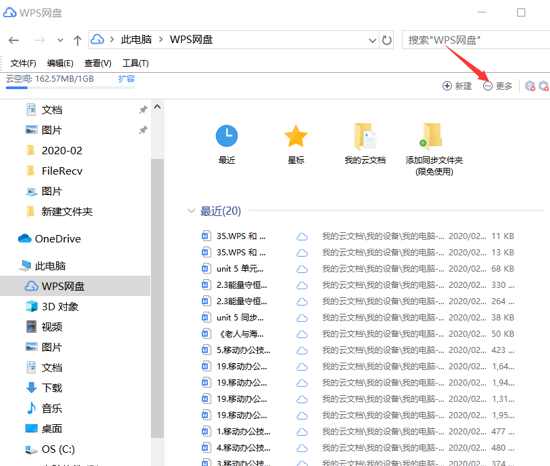550x466 pixels.
Task: Open the 星标 star icon
Action: [296, 136]
